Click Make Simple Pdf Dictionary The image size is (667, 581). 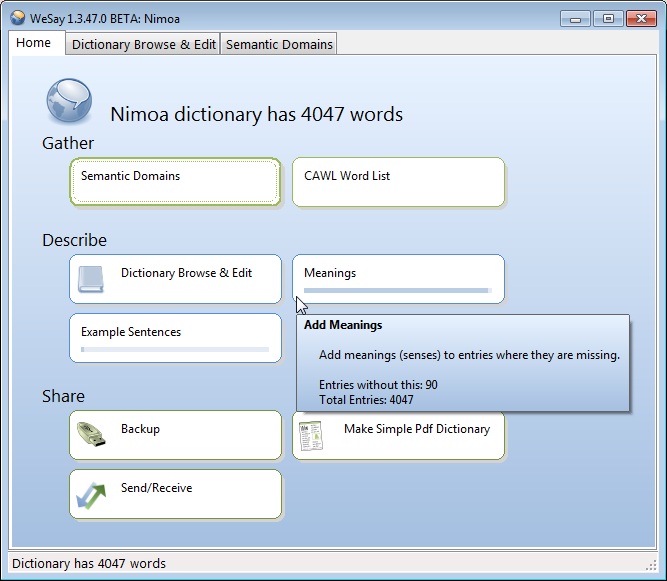tap(399, 436)
